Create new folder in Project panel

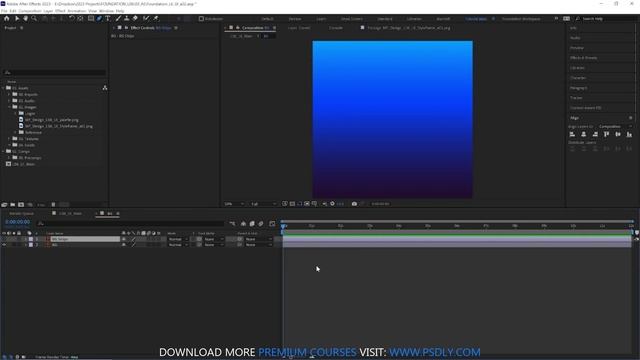tap(13, 204)
